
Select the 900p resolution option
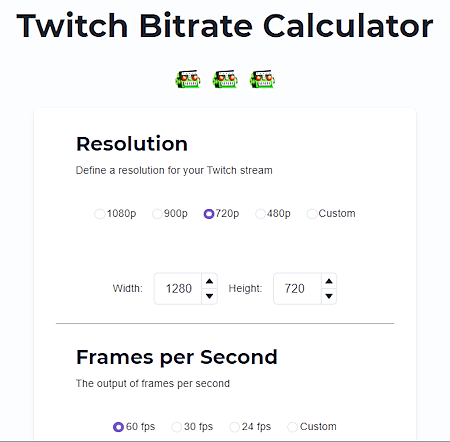click(x=157, y=214)
